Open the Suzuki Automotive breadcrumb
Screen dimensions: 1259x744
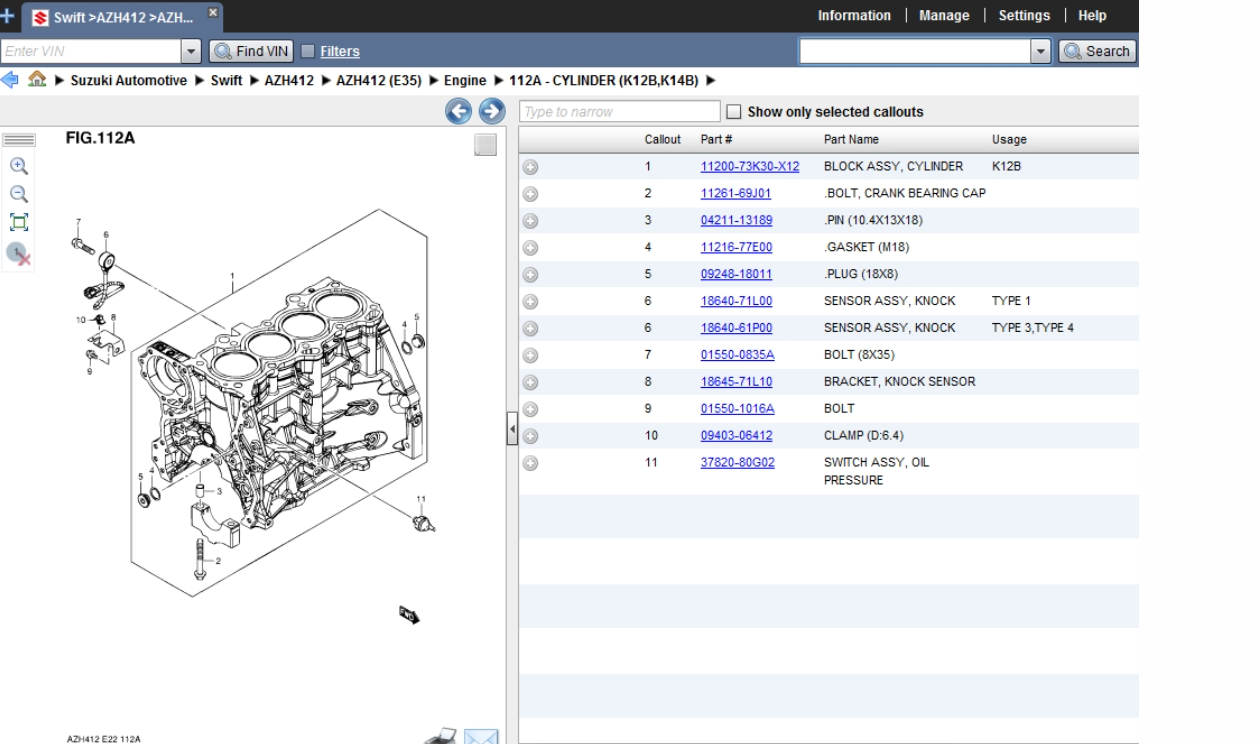(x=128, y=81)
